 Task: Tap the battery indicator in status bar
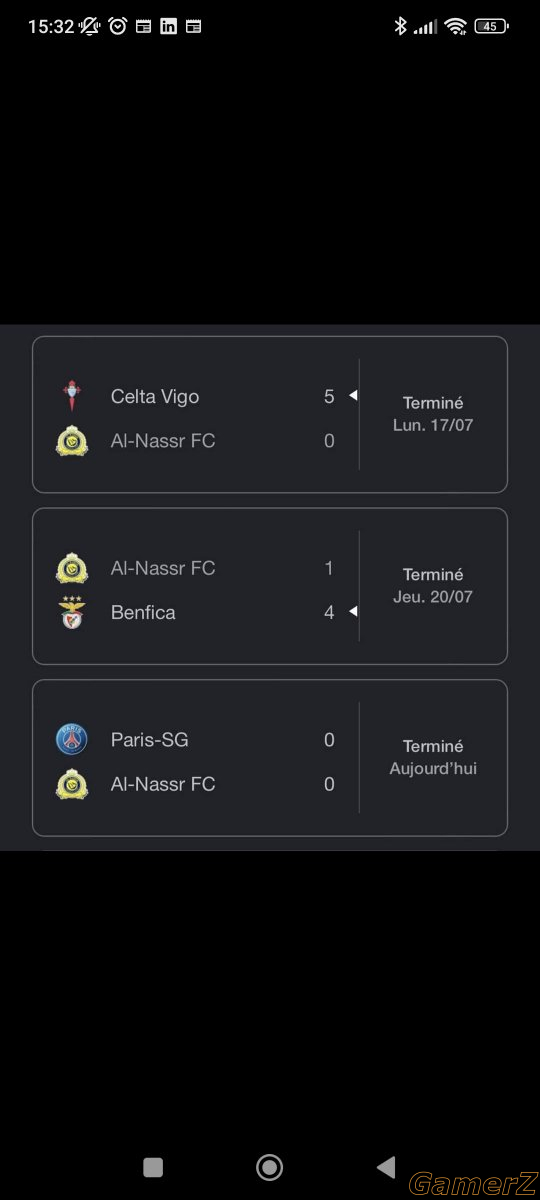coord(491,27)
